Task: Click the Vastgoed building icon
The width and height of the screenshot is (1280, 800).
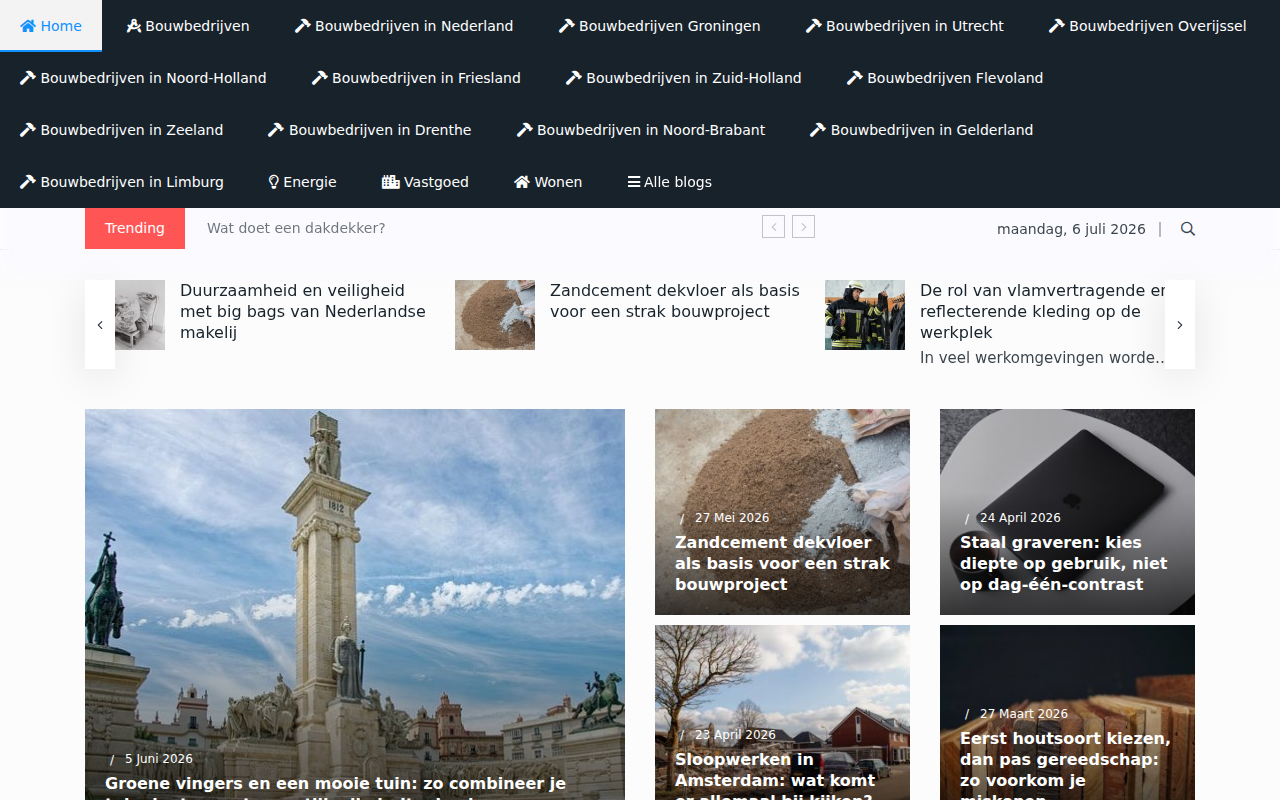Action: (x=391, y=182)
